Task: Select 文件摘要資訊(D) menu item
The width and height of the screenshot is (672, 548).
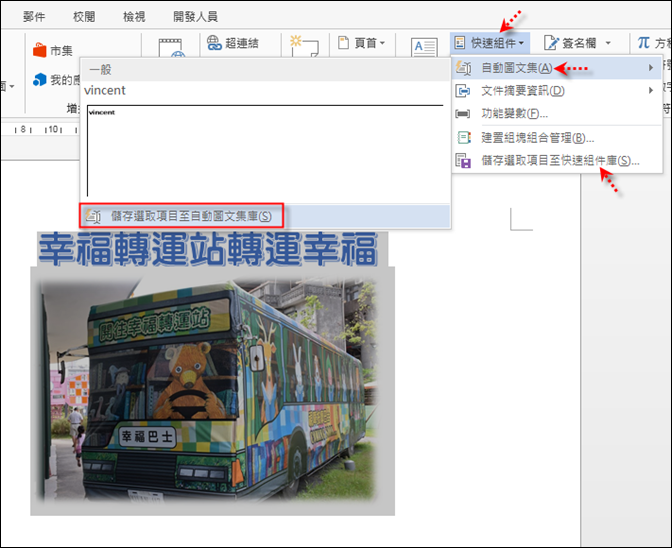Action: (557, 90)
